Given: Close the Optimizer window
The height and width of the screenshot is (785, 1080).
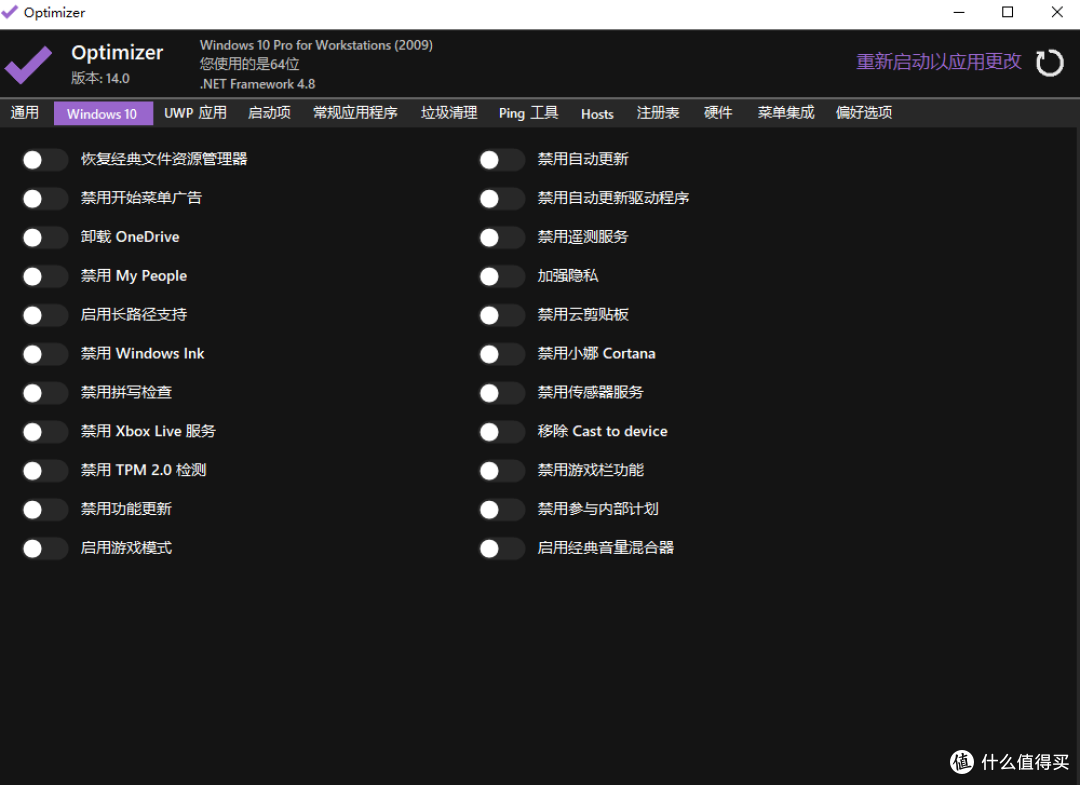Looking at the screenshot, I should (1057, 12).
